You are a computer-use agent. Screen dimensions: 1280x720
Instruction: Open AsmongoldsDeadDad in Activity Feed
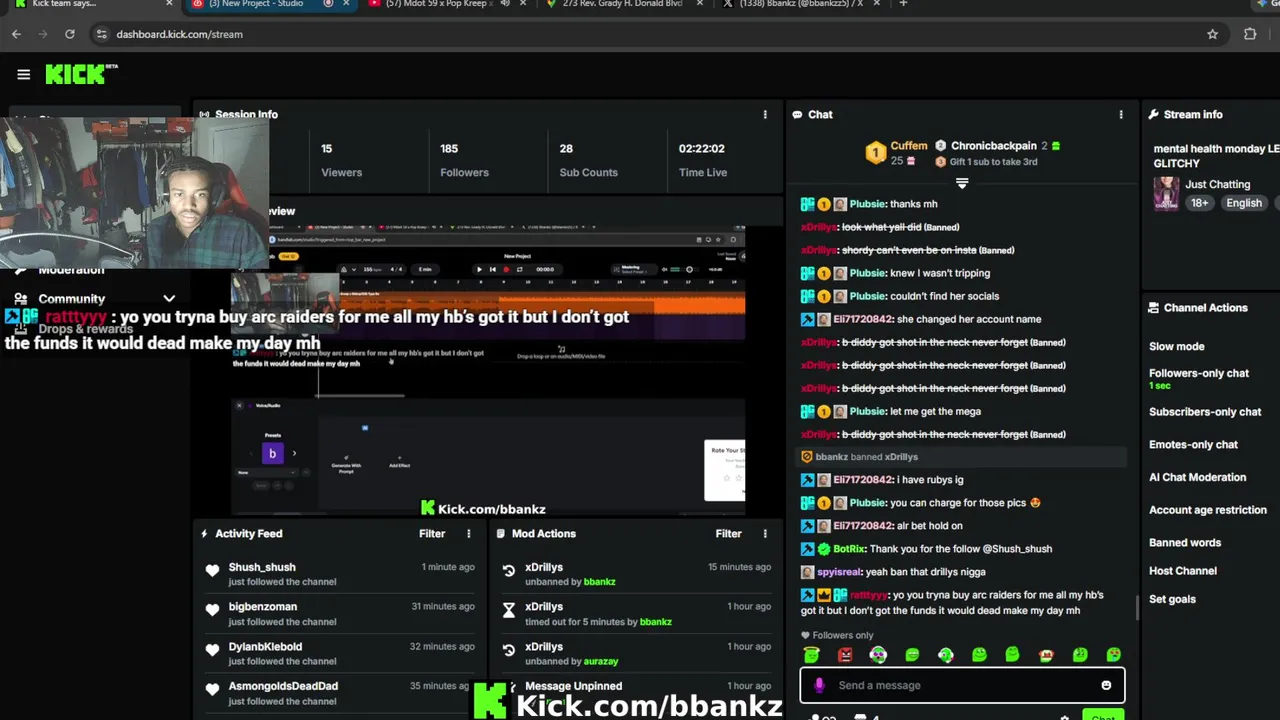[x=283, y=686]
